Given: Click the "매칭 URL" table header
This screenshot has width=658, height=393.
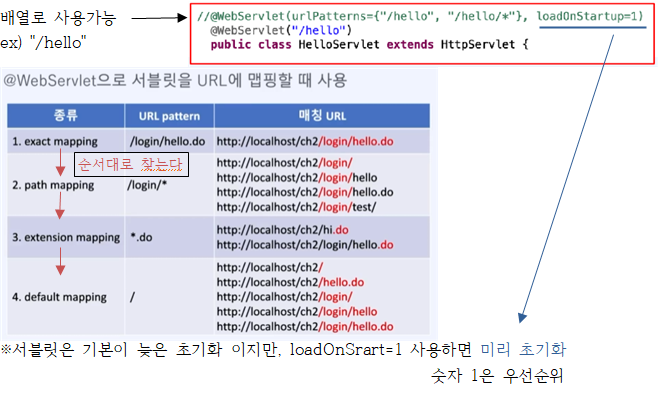Looking at the screenshot, I should coord(322,116).
